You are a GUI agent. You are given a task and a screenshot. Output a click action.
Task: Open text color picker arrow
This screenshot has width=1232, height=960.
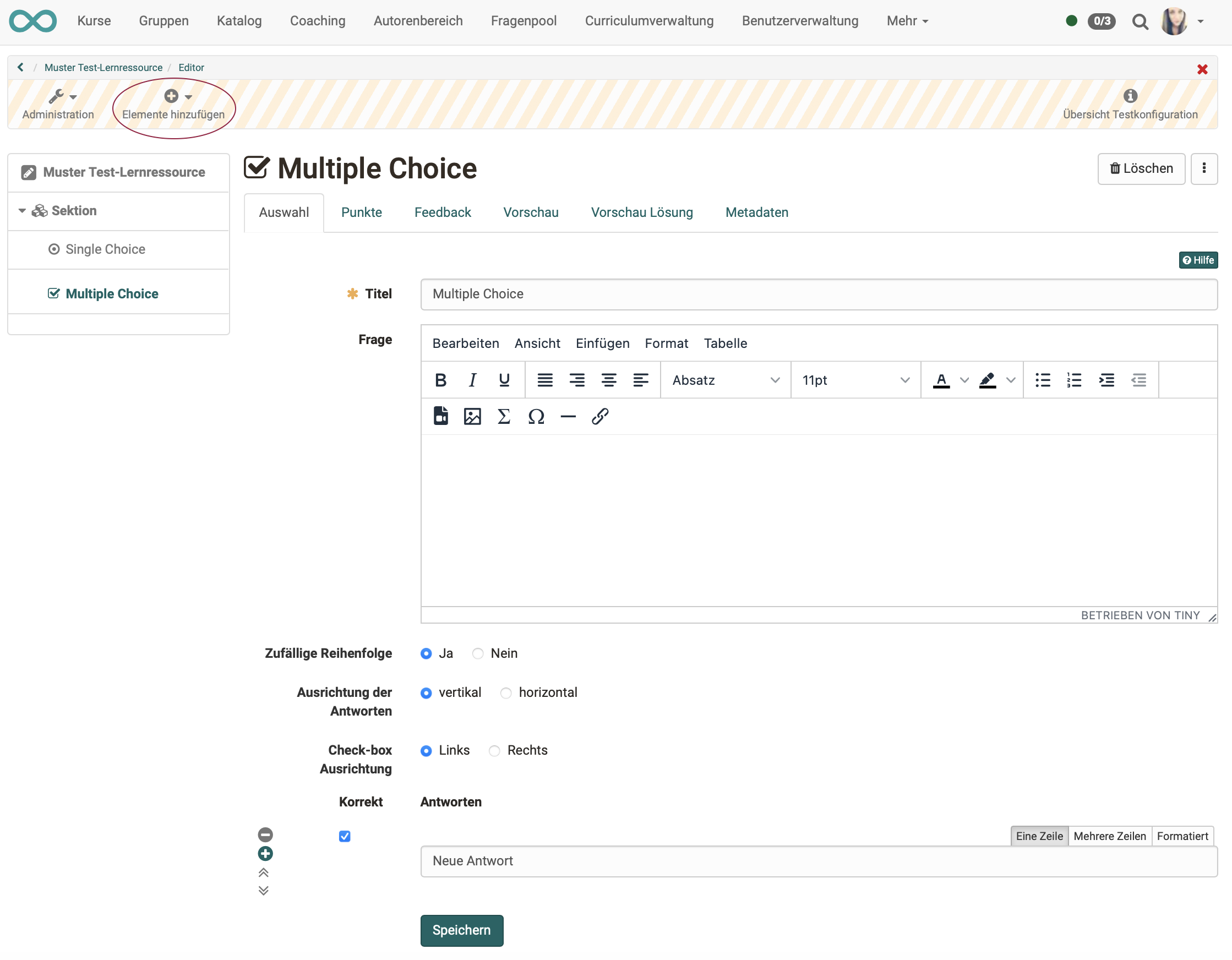964,380
